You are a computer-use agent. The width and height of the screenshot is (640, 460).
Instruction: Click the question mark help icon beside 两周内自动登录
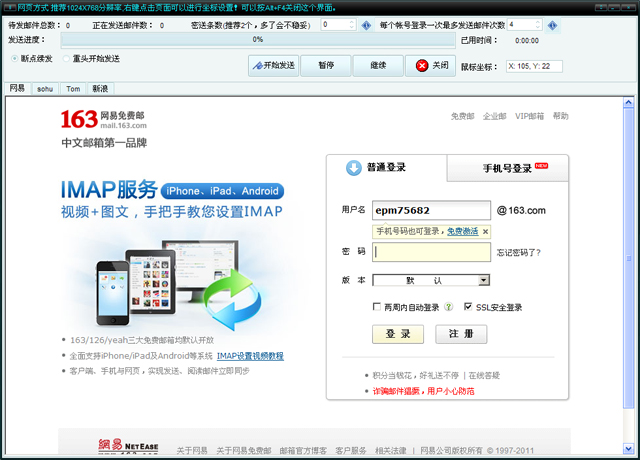click(x=448, y=307)
